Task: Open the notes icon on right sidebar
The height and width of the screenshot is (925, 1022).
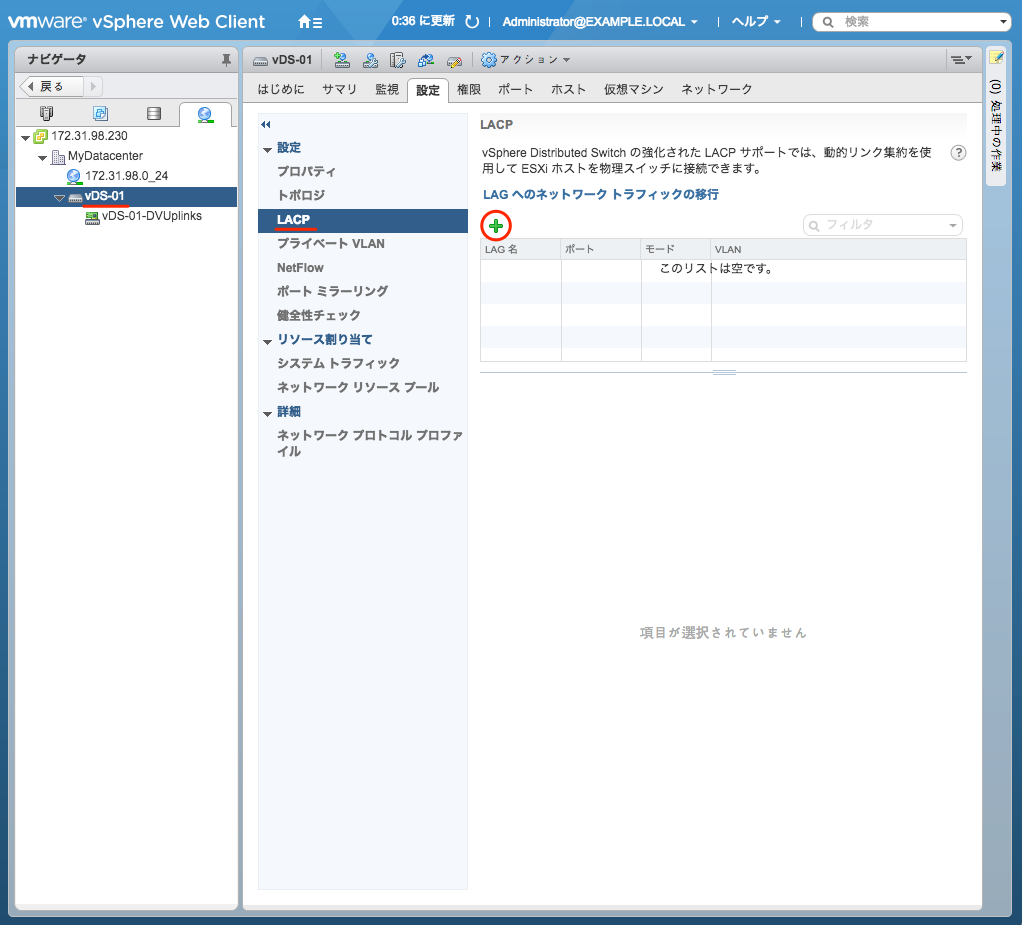Action: tap(996, 57)
